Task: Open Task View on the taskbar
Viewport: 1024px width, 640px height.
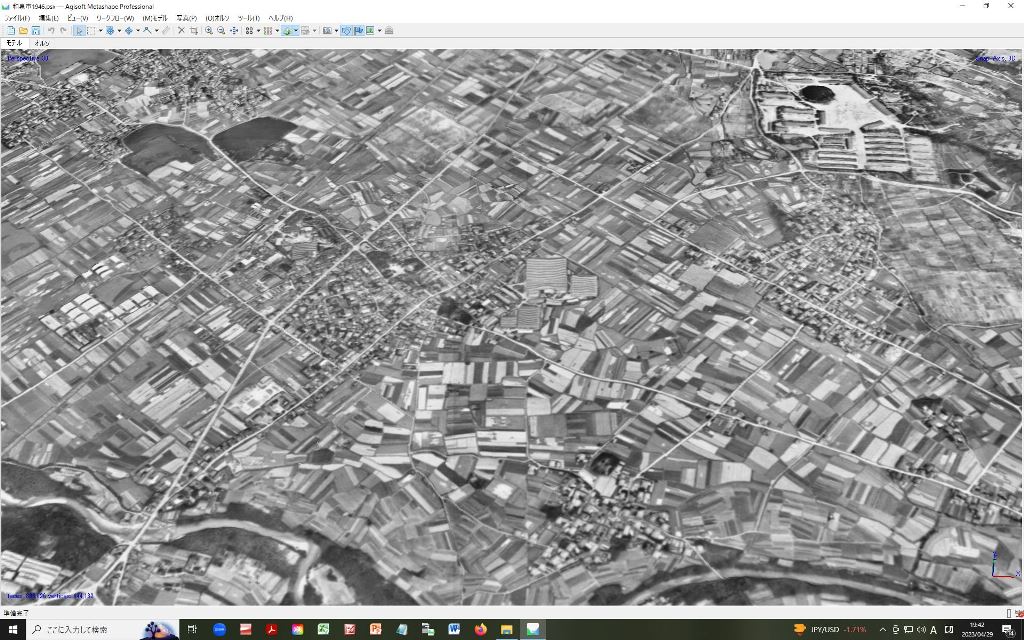Action: (192, 630)
